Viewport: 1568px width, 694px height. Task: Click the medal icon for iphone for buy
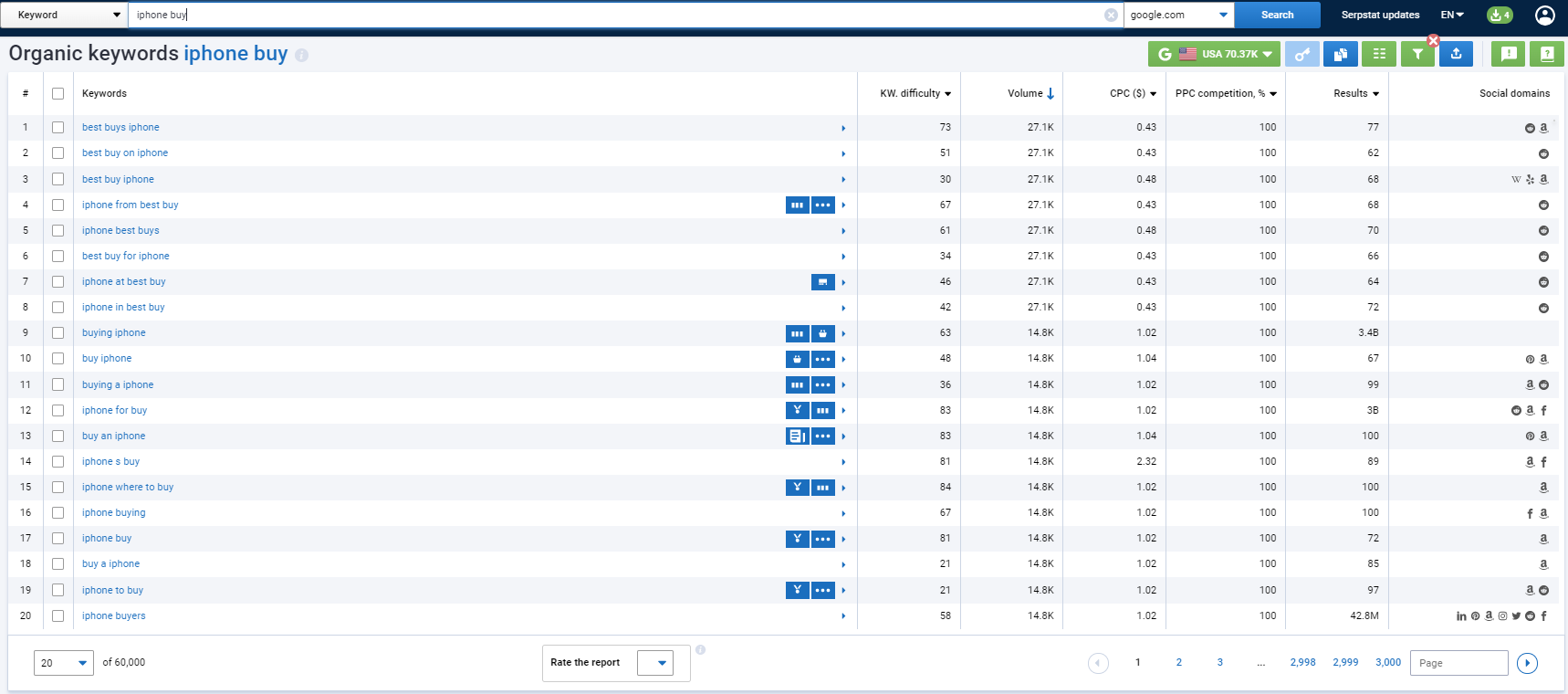point(797,410)
